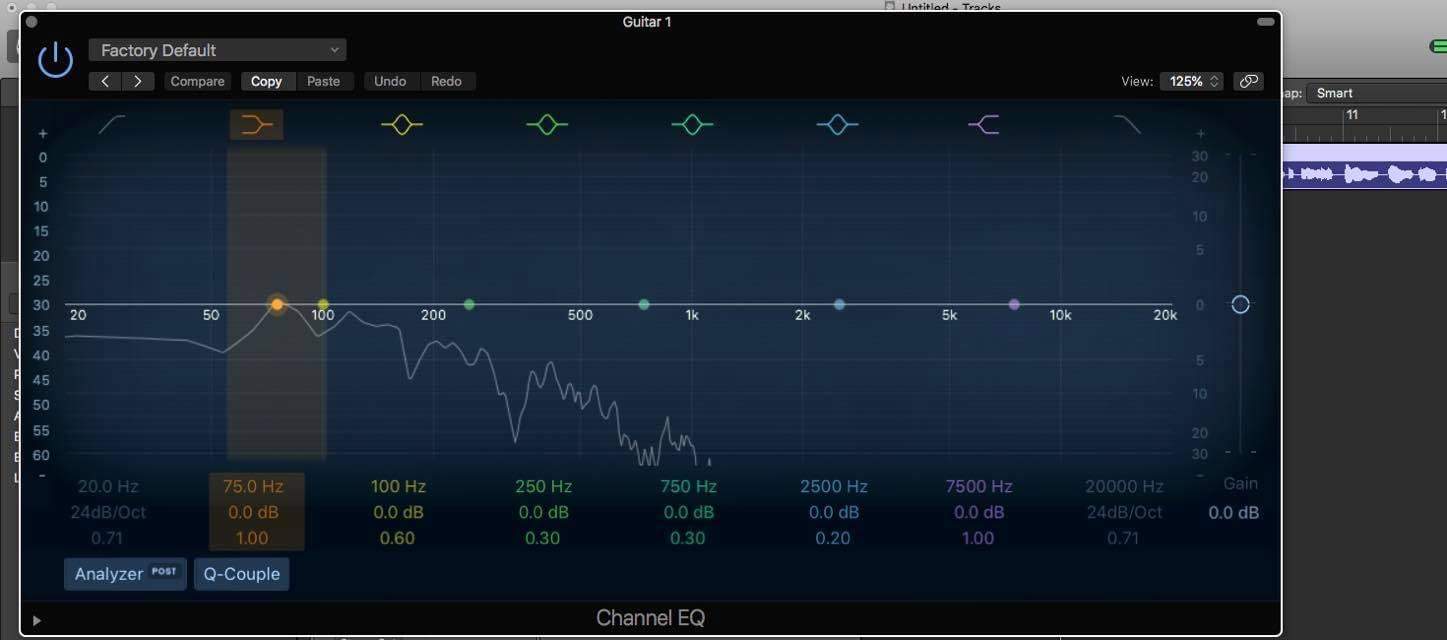The image size is (1447, 640).
Task: Open the Factory Default preset dropdown
Action: (217, 50)
